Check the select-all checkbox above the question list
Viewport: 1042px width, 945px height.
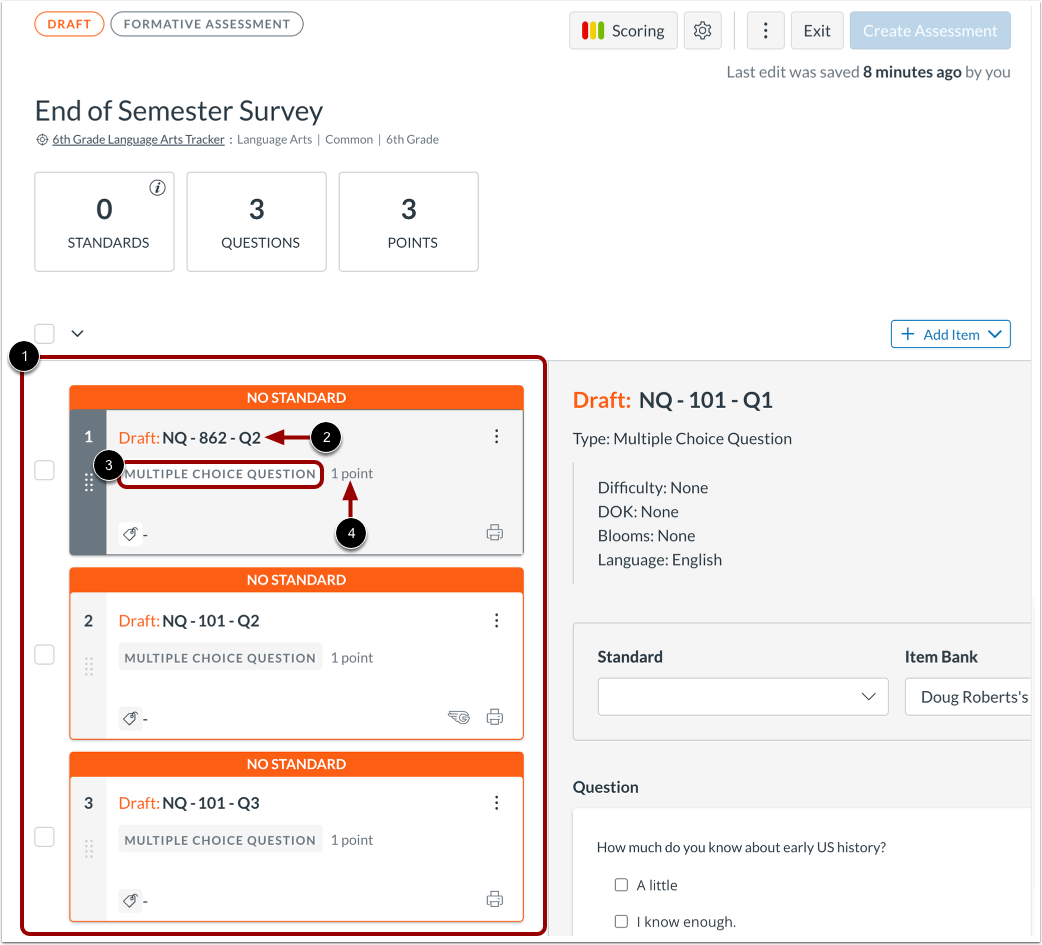coord(44,333)
